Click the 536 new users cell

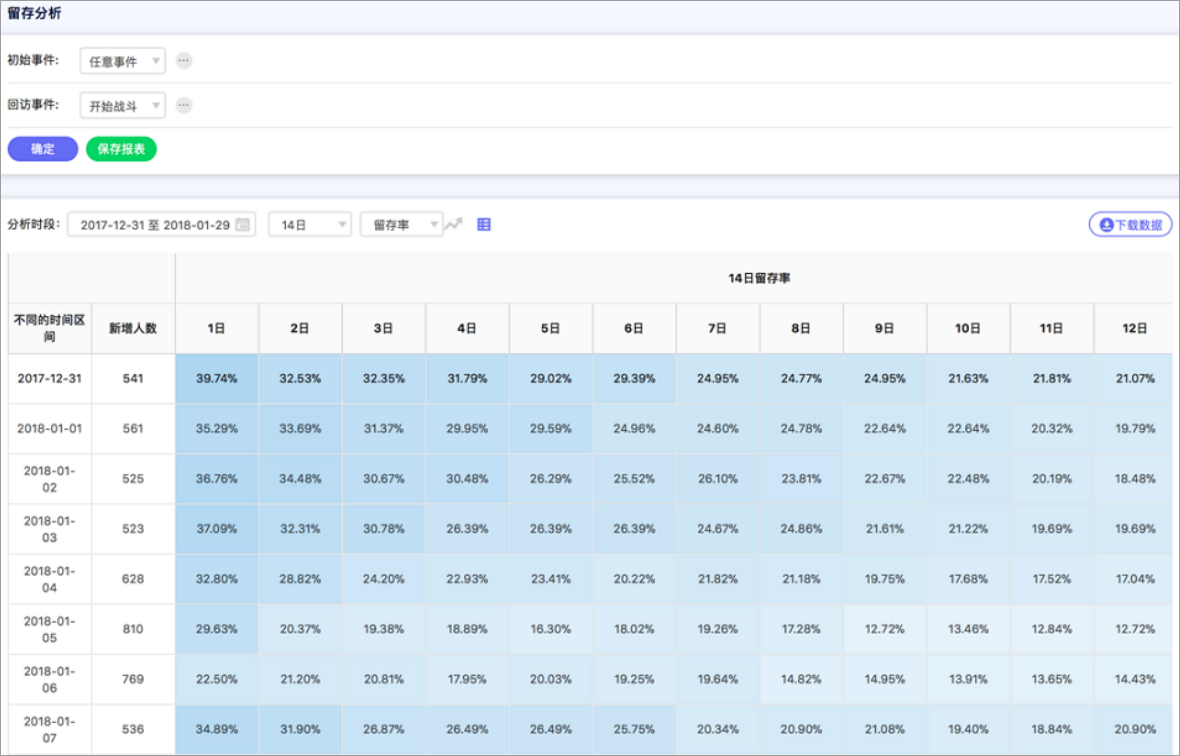click(133, 729)
